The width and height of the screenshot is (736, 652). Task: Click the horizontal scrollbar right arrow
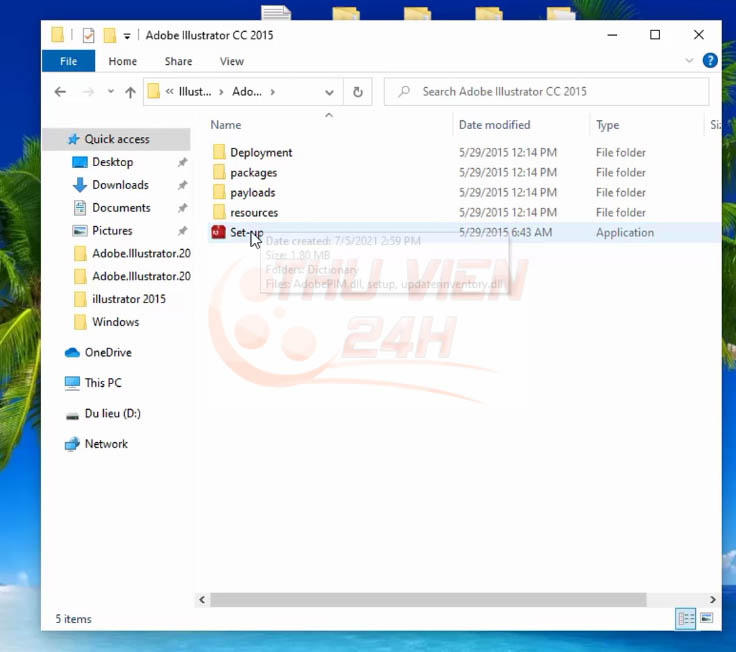pos(713,599)
